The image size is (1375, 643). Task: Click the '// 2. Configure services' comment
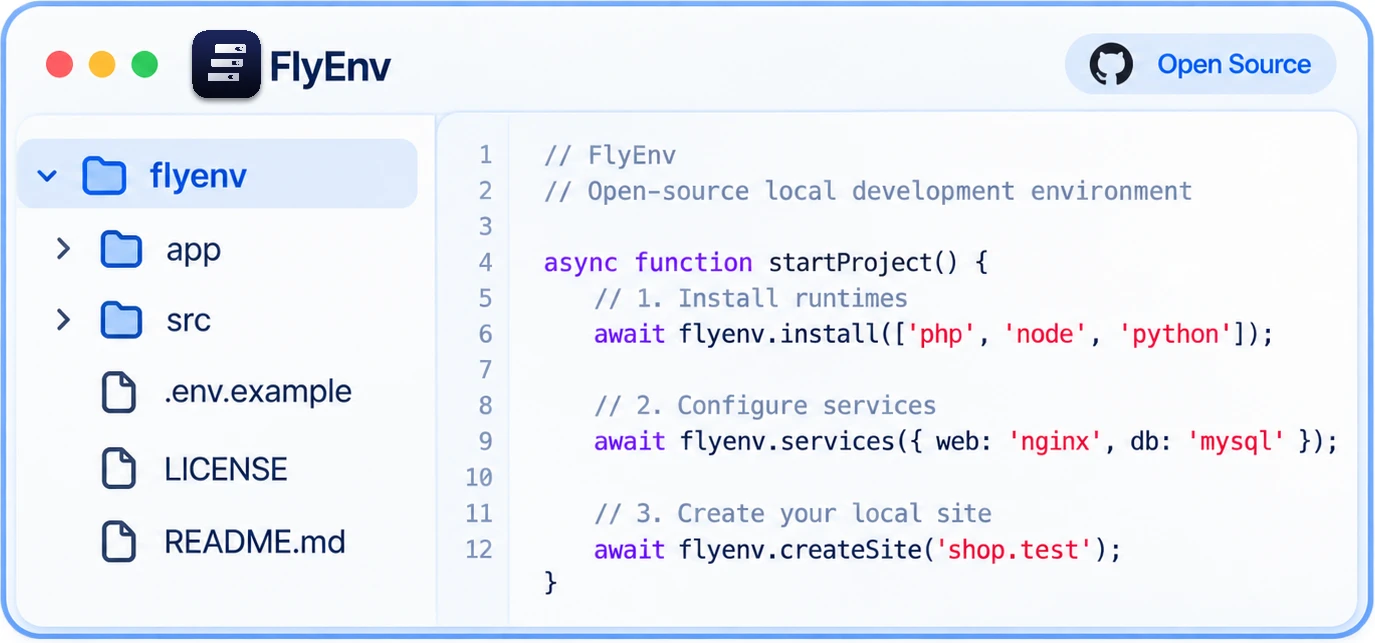(765, 406)
